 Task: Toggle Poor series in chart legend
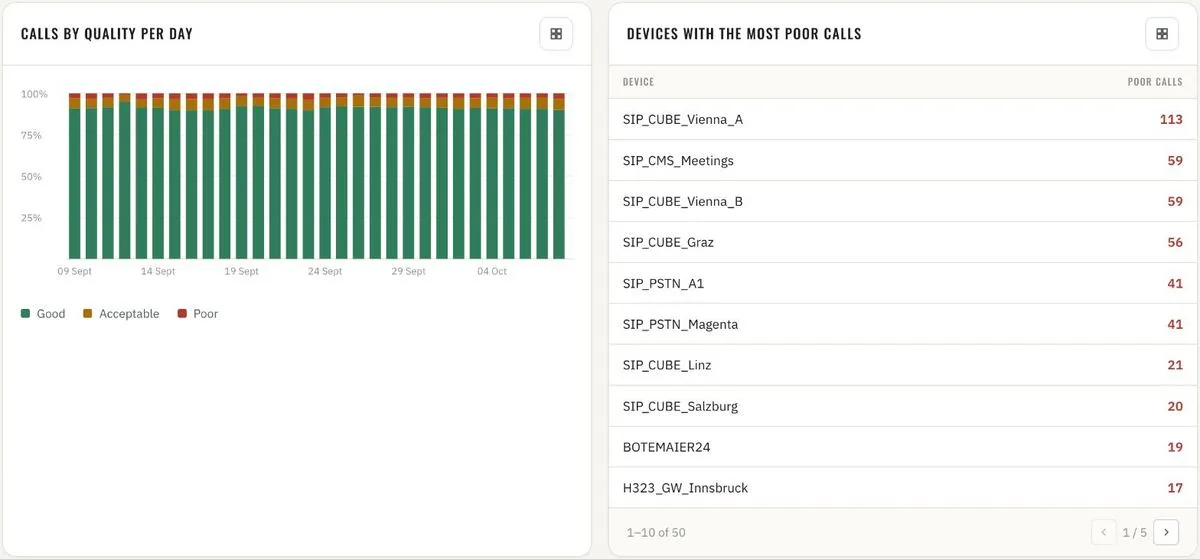click(x=197, y=314)
